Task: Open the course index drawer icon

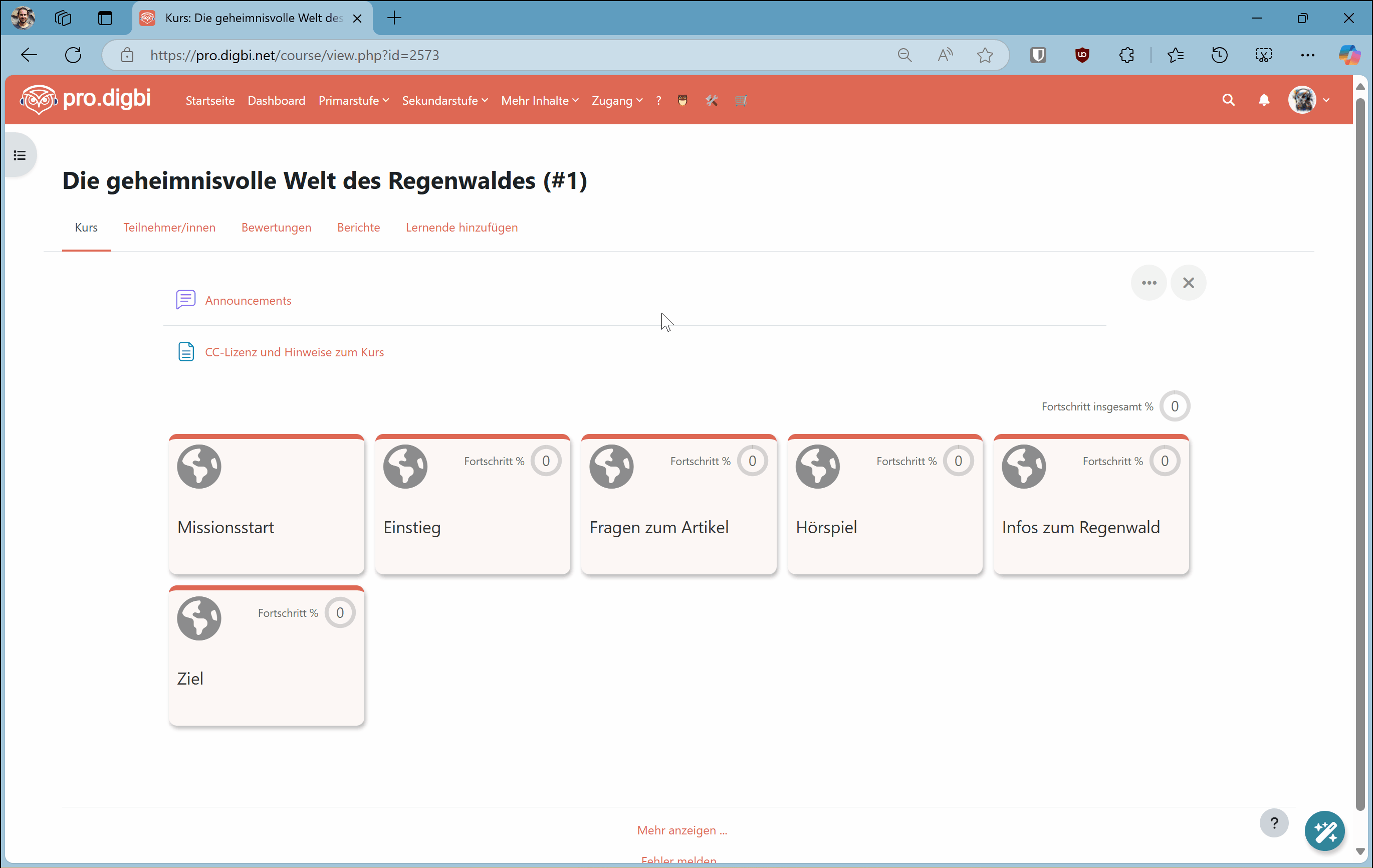Action: 20,155
